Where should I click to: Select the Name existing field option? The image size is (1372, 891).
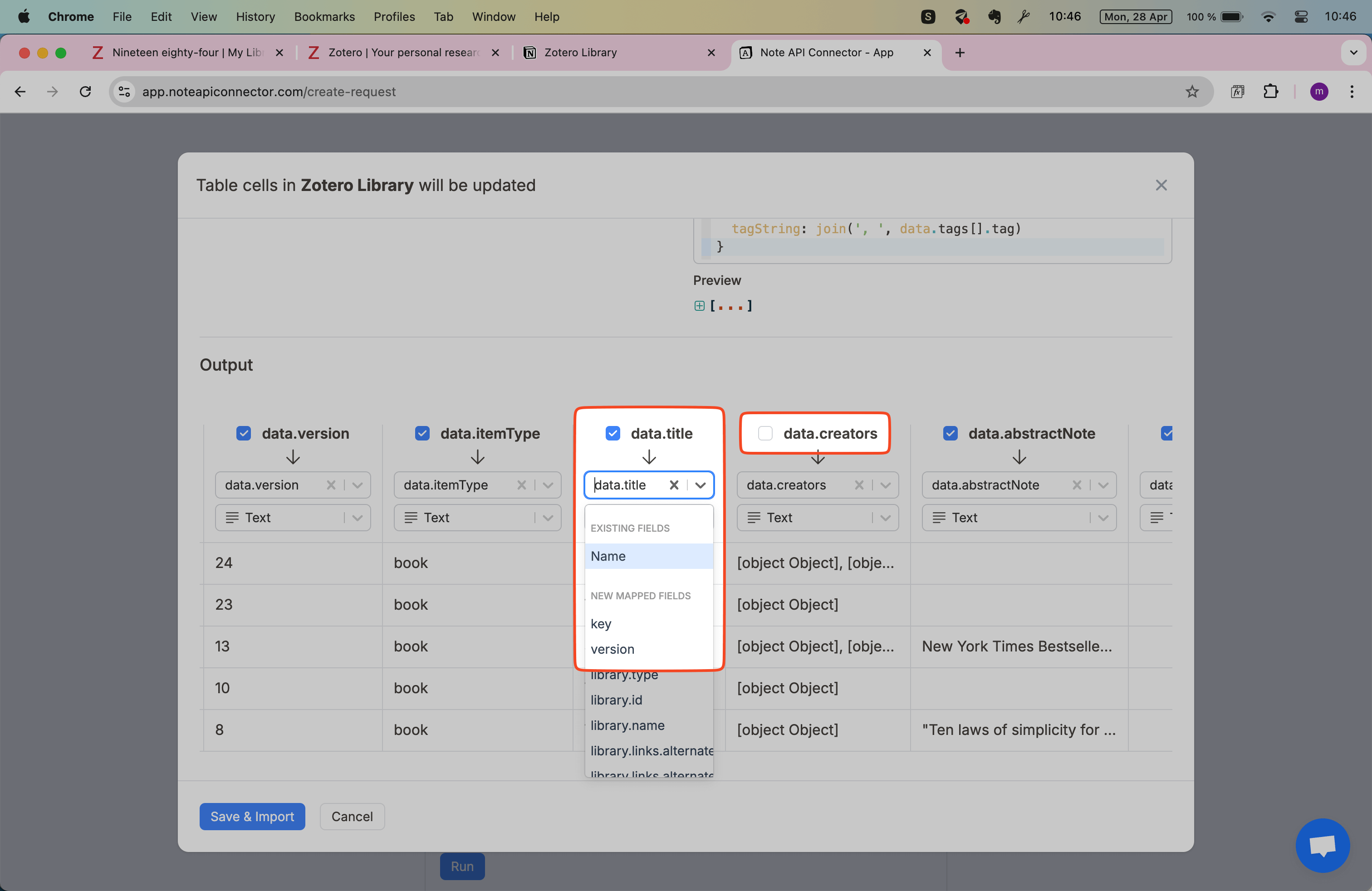pos(649,556)
